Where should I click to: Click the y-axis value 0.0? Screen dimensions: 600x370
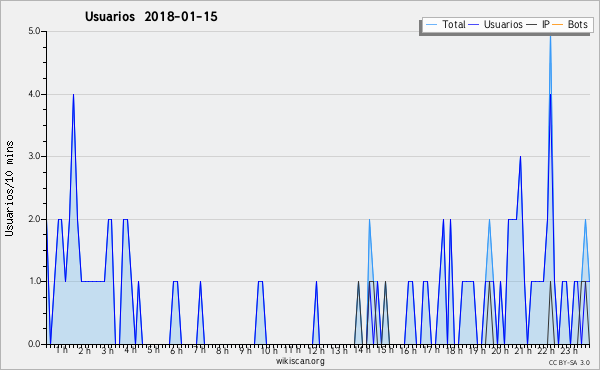tap(34, 344)
